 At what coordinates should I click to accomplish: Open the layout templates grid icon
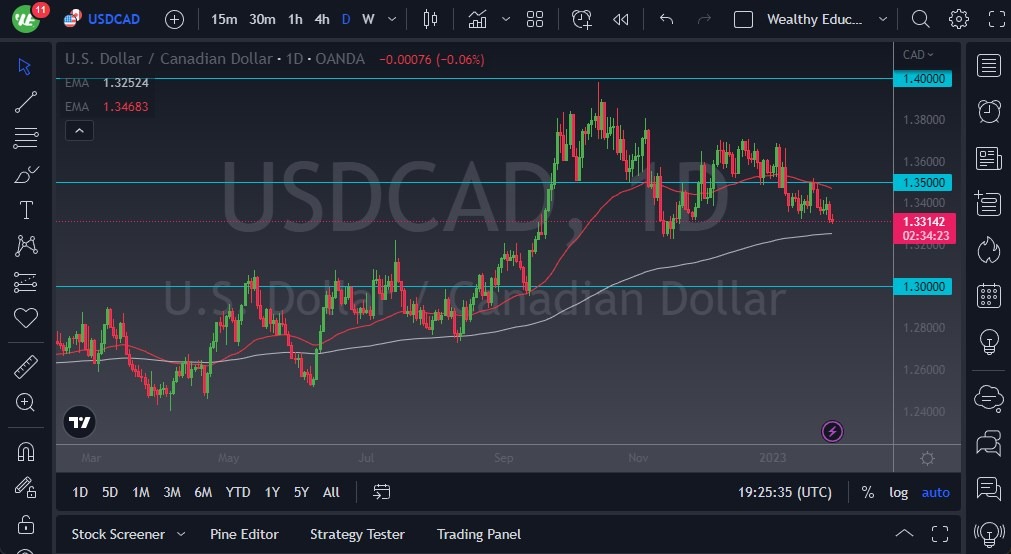pyautogui.click(x=535, y=19)
